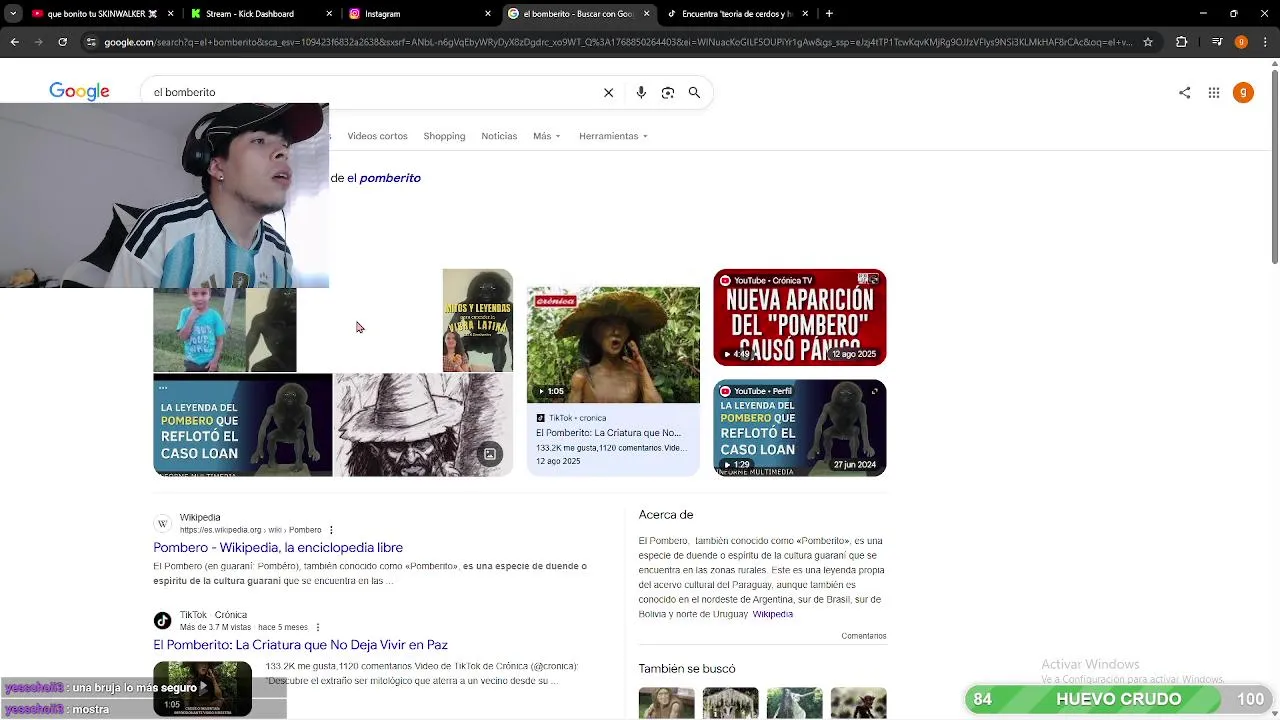The image size is (1280, 720).
Task: Open the tab search dropdown arrow
Action: click(13, 14)
